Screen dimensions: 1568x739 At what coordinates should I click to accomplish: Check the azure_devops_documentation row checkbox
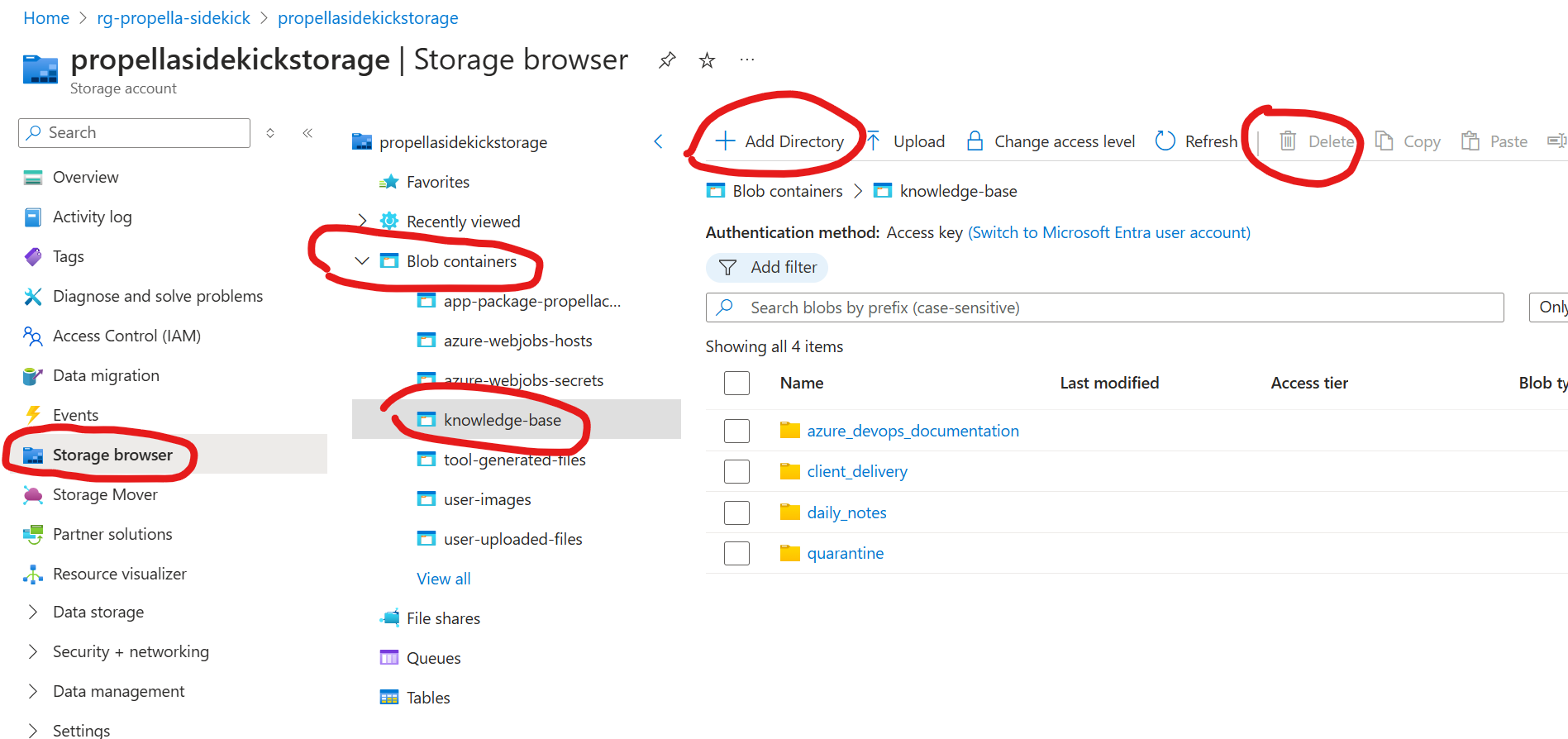[736, 431]
